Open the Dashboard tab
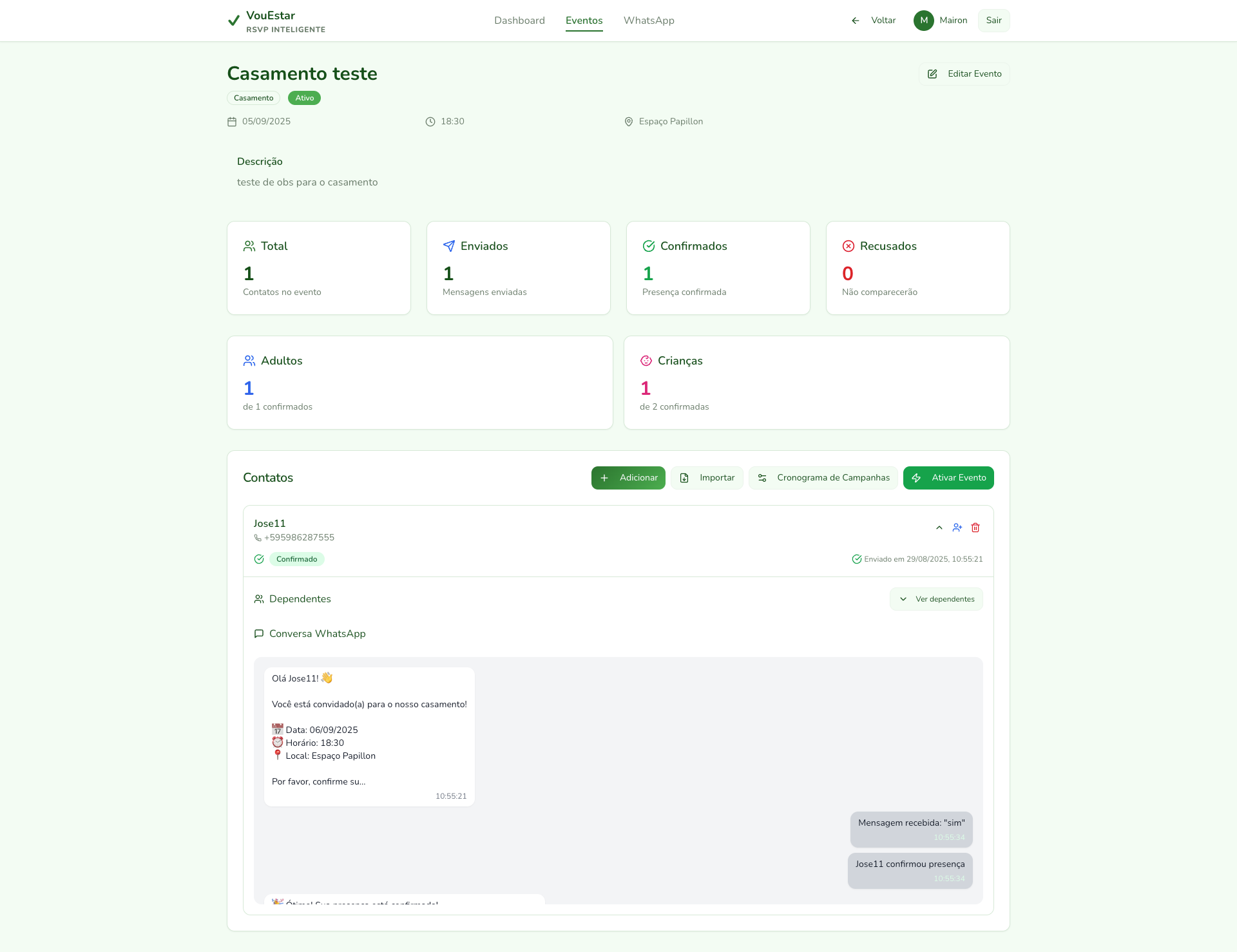This screenshot has height=952, width=1237. pyautogui.click(x=519, y=21)
